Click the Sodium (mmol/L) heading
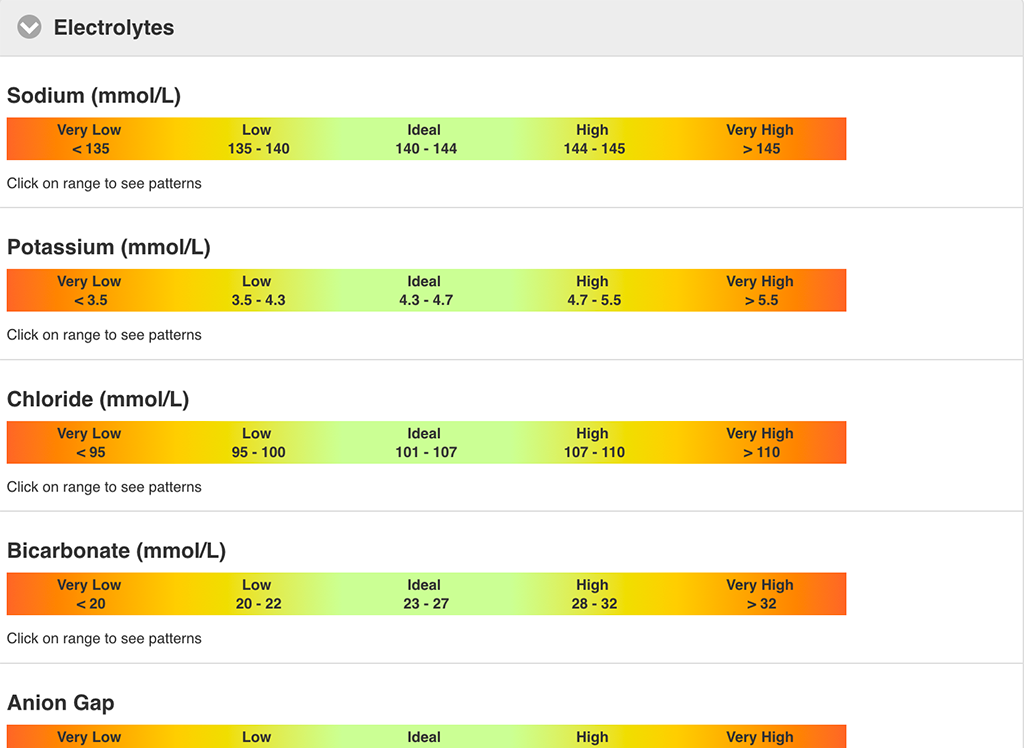The image size is (1024, 748). (94, 96)
